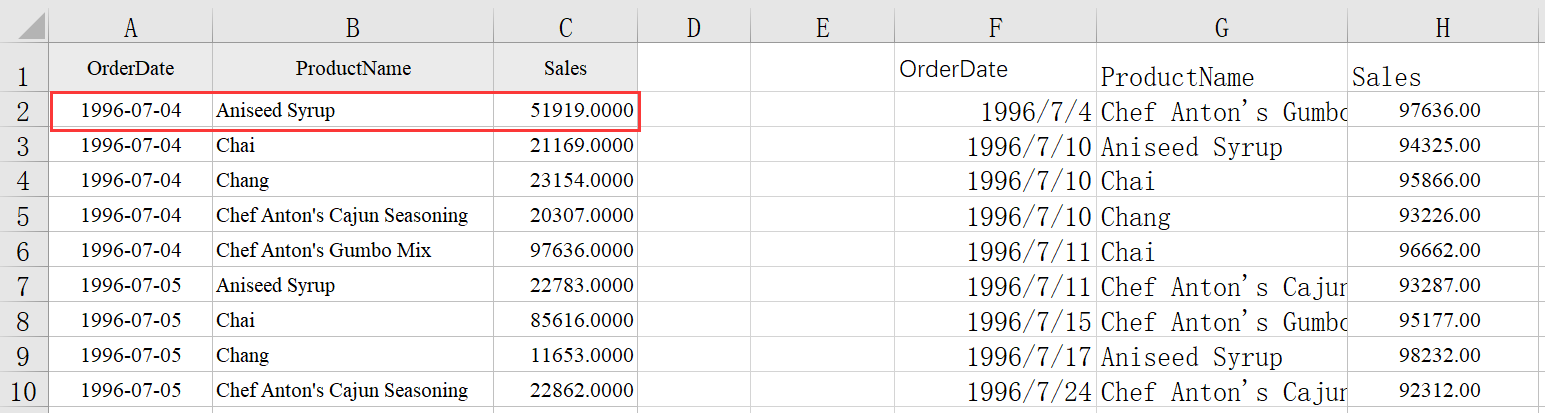Select the 1996/7/4 cell in column F
1545x413 pixels.
(995, 110)
